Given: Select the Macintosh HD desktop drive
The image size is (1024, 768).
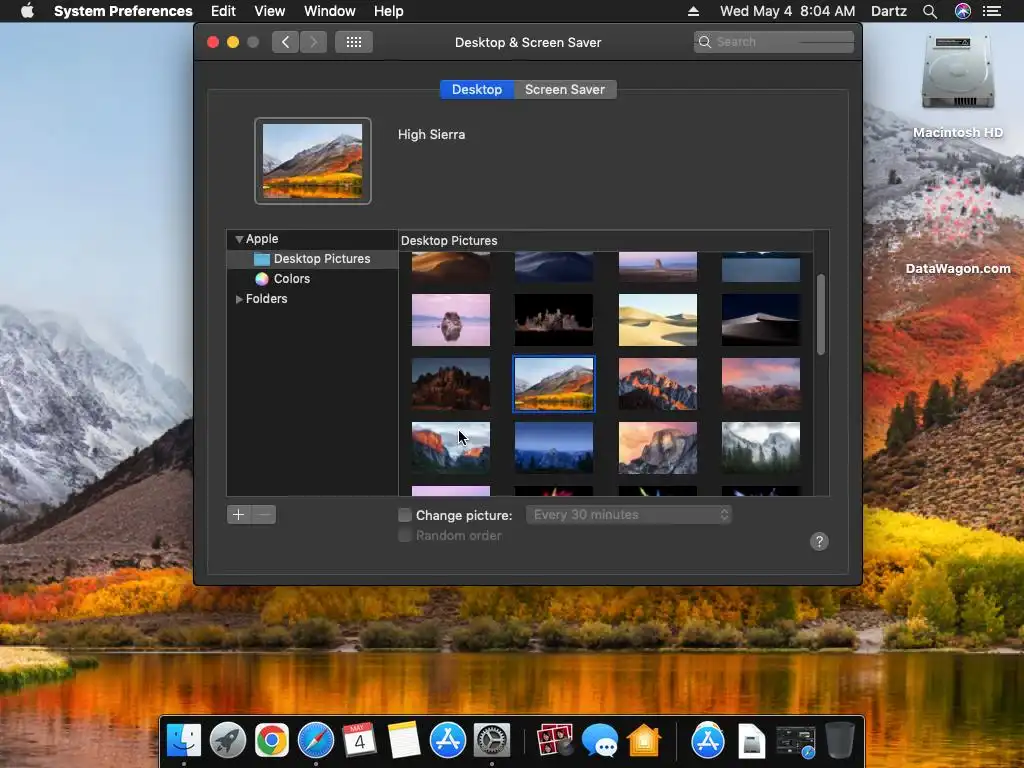Looking at the screenshot, I should 957,86.
